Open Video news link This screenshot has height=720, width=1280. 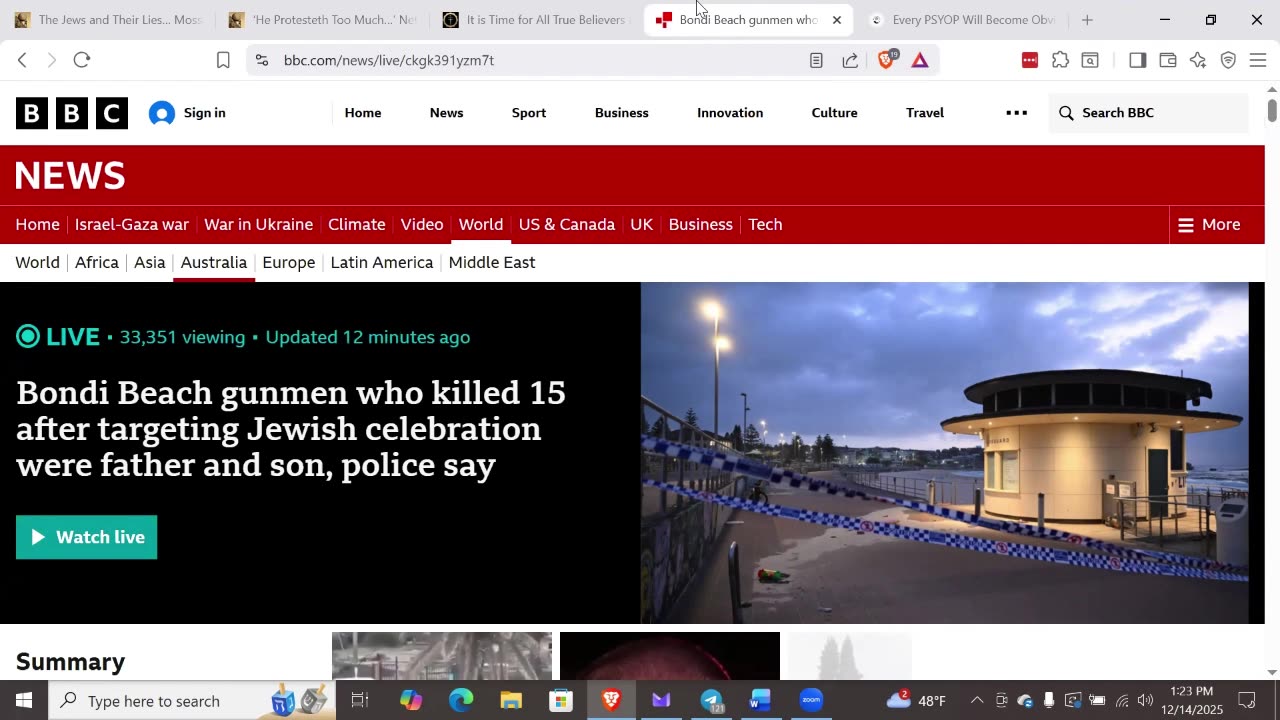pyautogui.click(x=422, y=225)
